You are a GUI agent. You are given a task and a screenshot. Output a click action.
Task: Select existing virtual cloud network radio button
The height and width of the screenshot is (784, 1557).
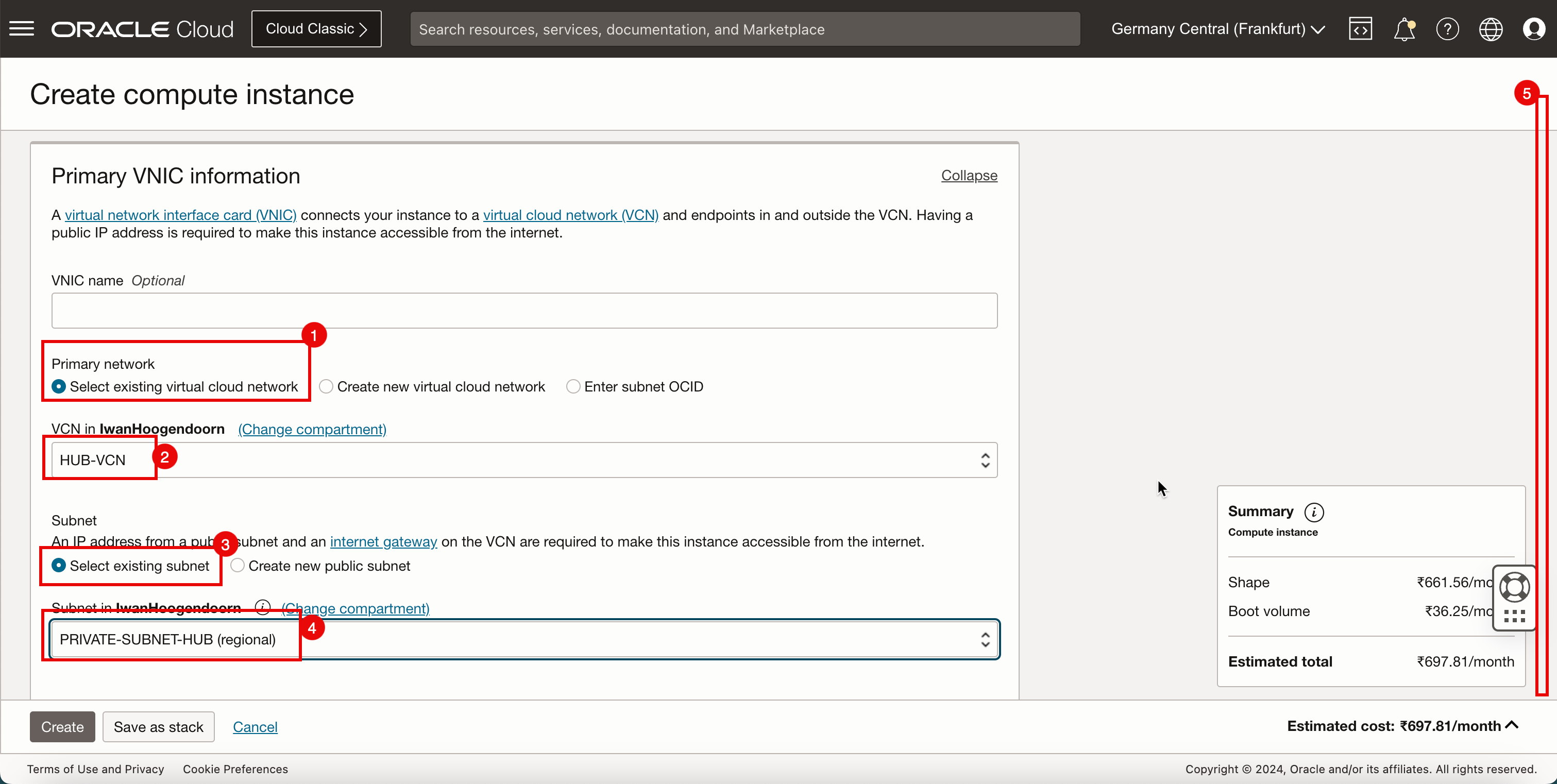click(57, 386)
